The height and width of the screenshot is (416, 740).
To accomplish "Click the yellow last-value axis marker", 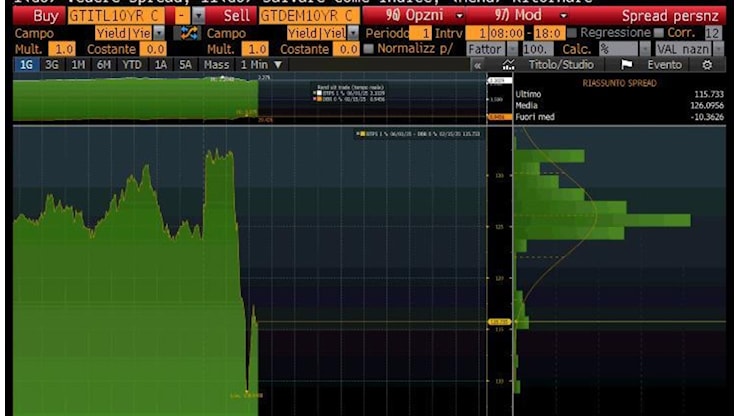I will point(499,322).
